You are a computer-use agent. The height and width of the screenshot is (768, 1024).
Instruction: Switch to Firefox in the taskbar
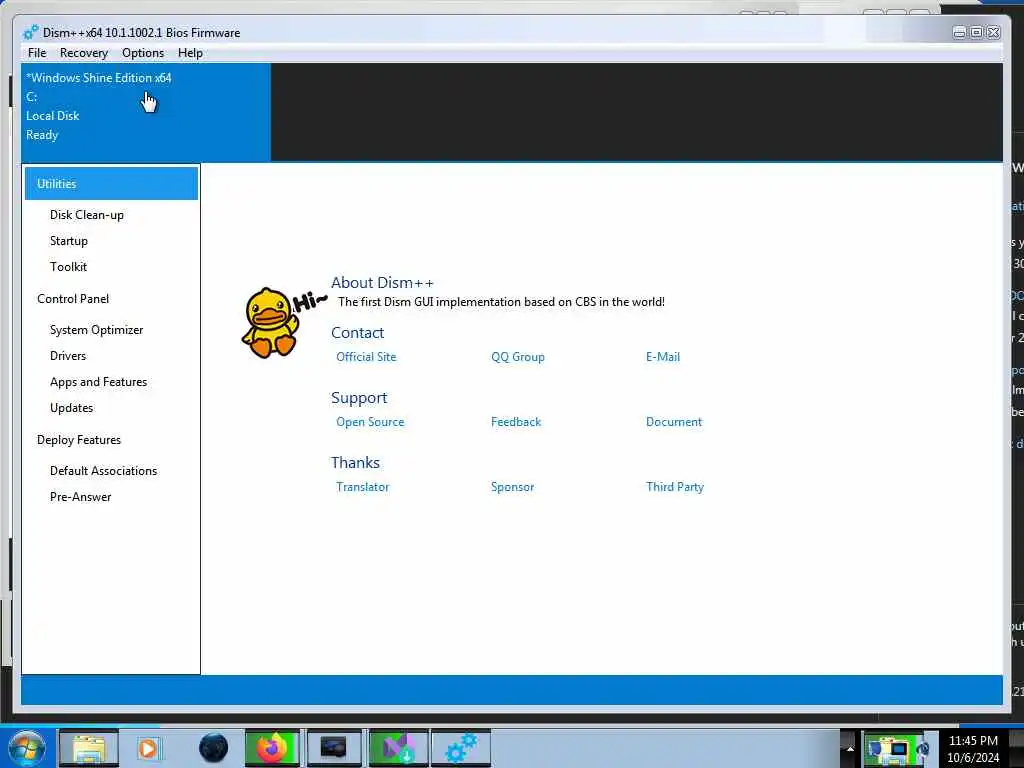pos(272,748)
